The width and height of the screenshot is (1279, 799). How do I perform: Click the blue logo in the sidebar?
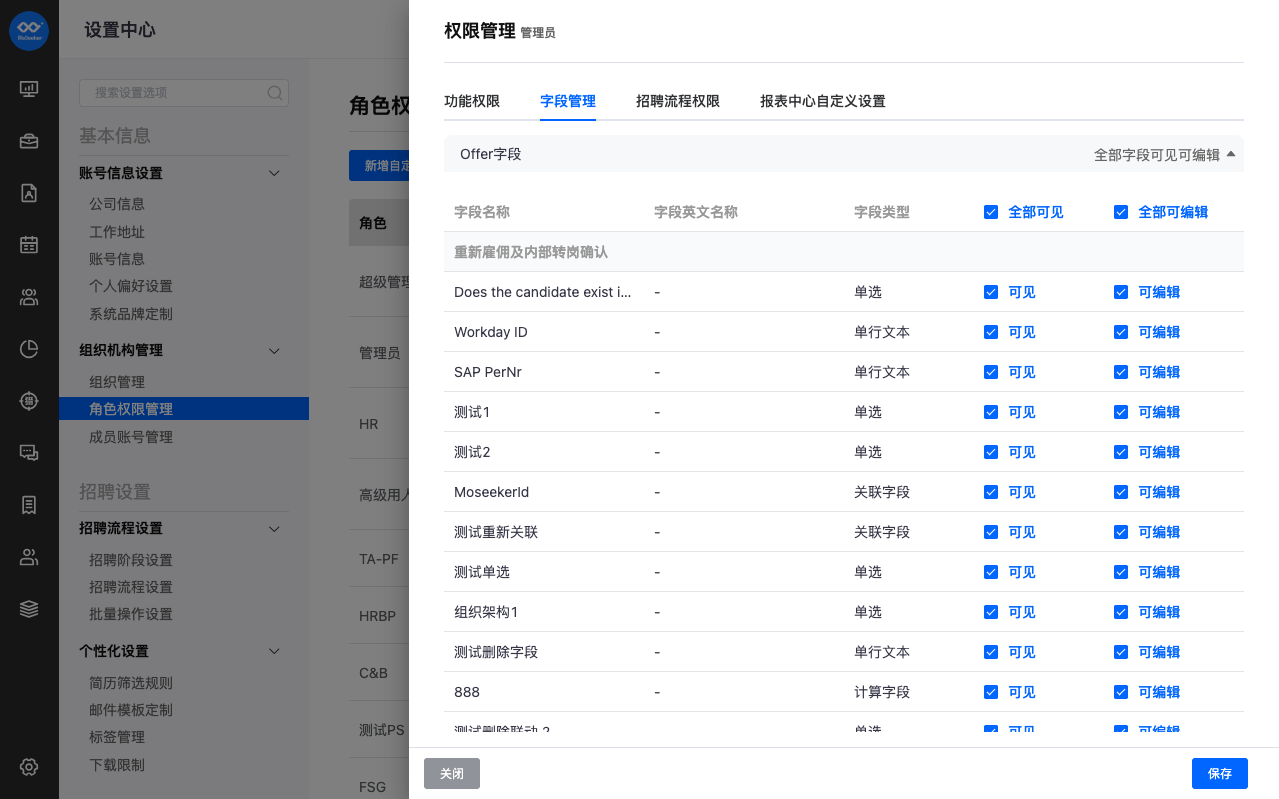click(29, 30)
